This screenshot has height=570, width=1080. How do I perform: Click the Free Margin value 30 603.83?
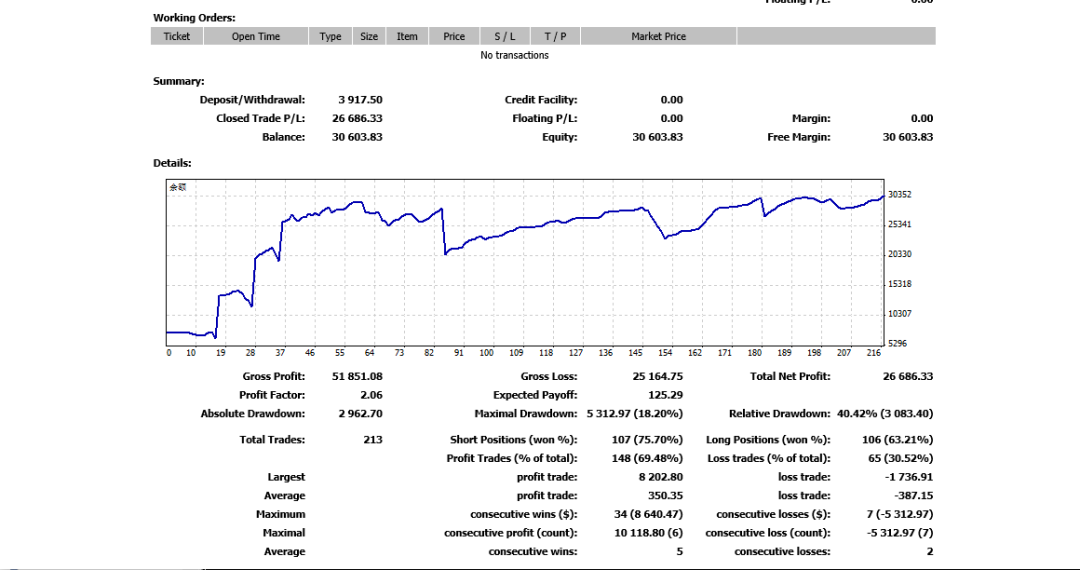[907, 137]
